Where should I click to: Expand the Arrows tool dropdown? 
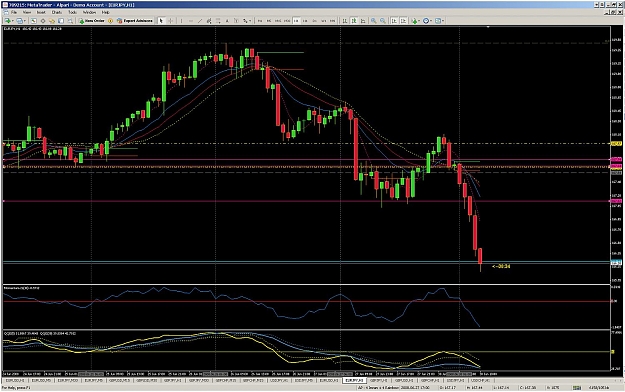pos(250,21)
